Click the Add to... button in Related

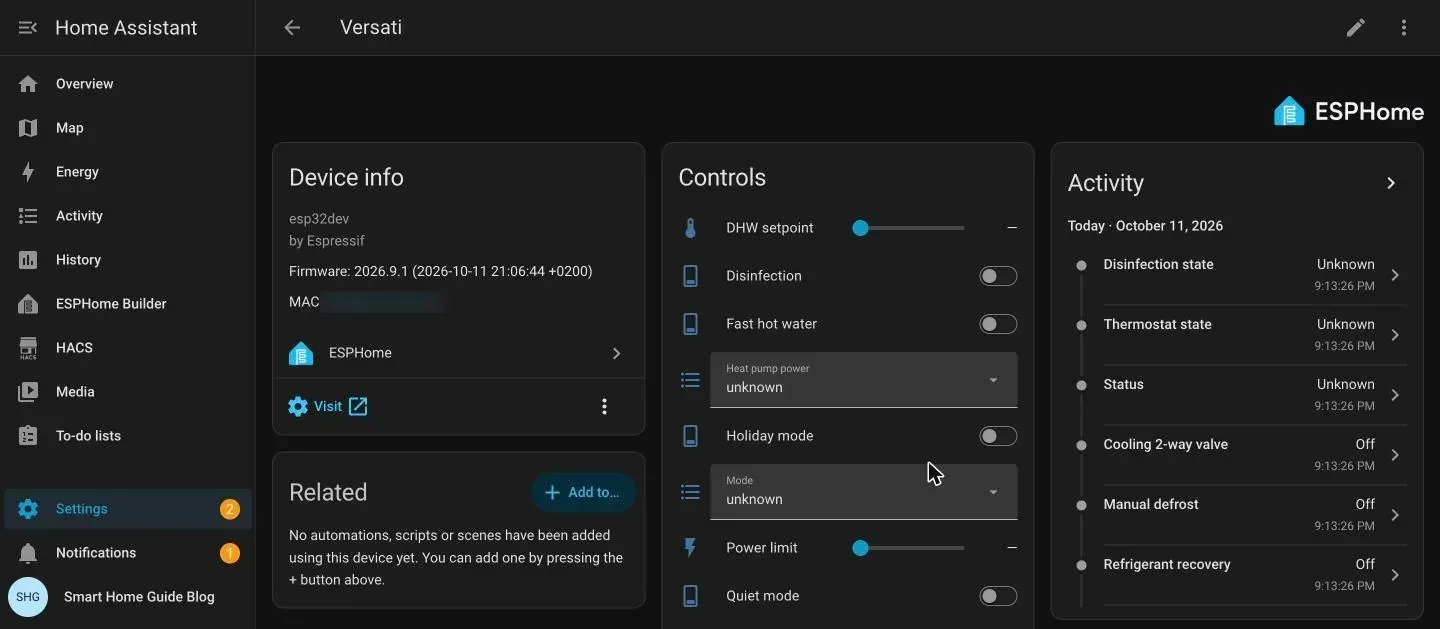click(x=583, y=492)
